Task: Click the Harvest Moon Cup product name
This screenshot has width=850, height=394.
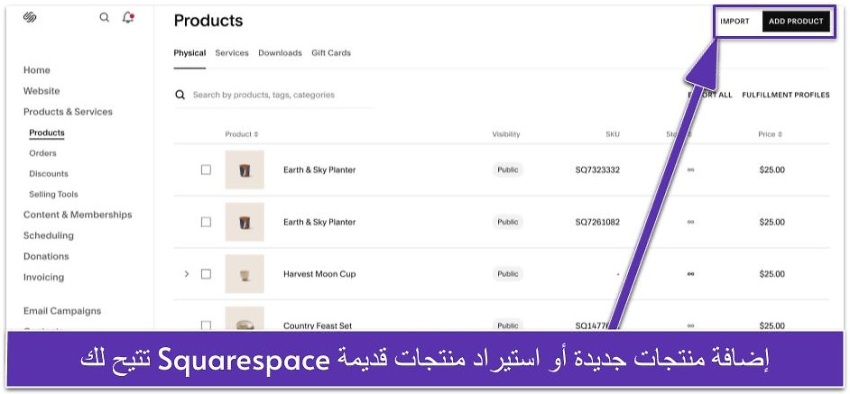Action: [x=319, y=274]
